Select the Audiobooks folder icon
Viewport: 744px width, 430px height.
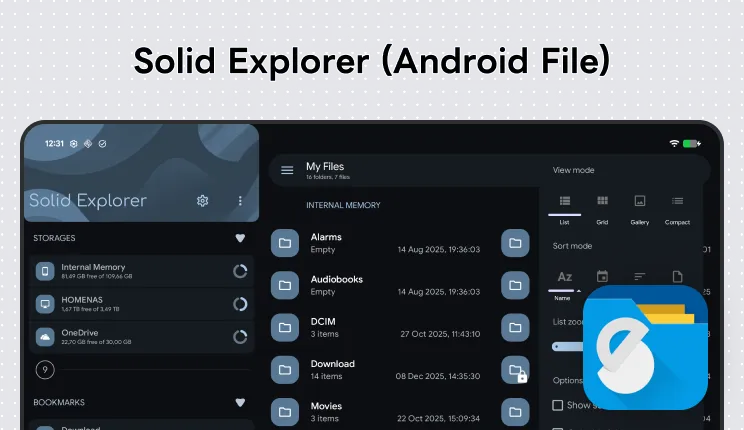coord(285,285)
